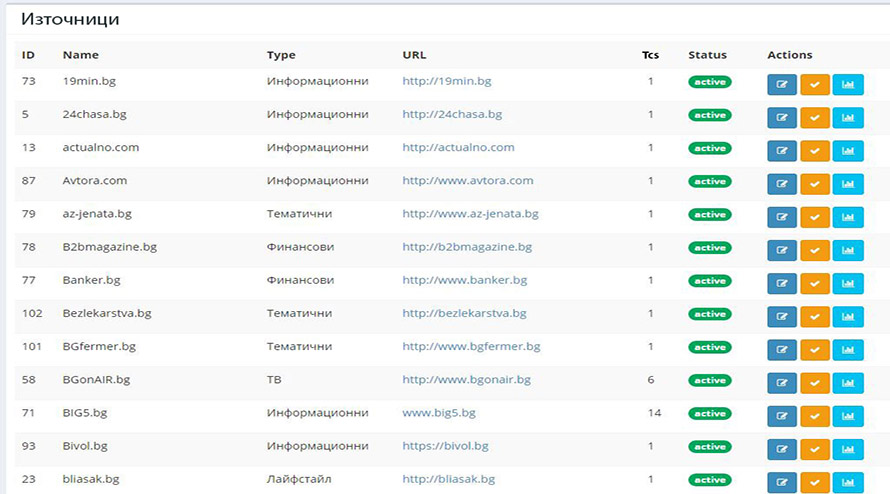Viewport: 890px width, 494px height.
Task: Follow the http://24chasa.bg link
Action: point(452,114)
